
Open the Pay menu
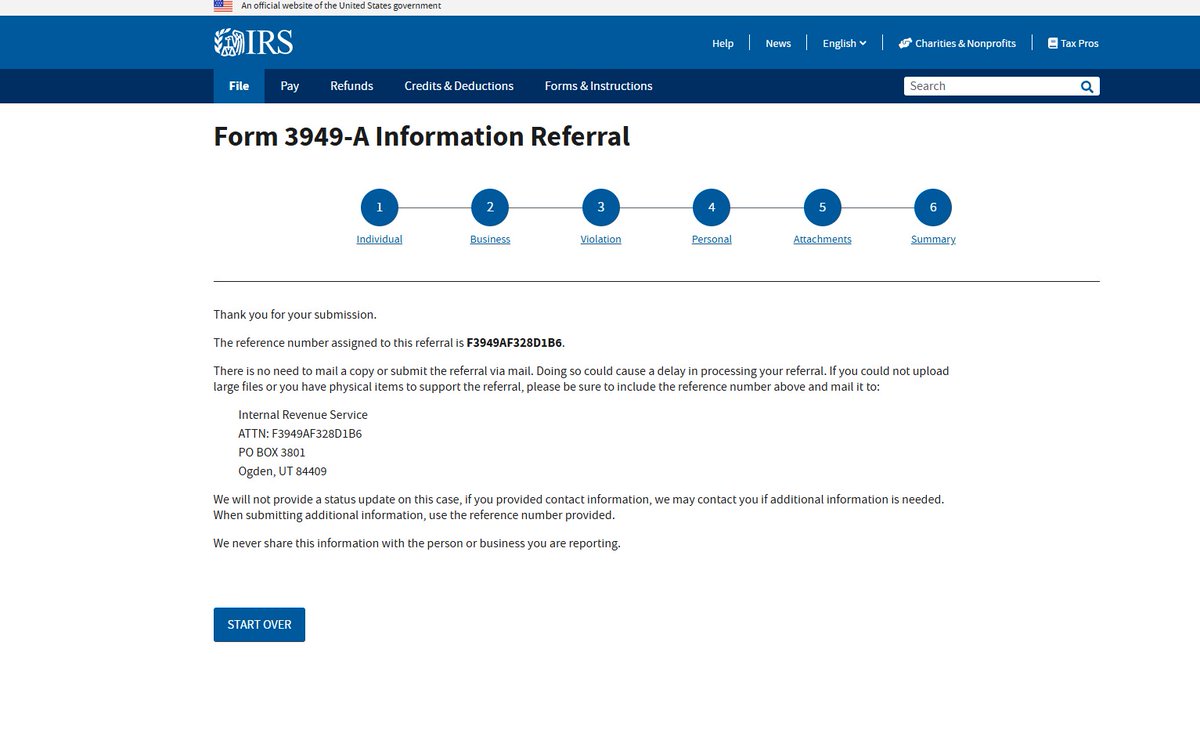point(290,86)
